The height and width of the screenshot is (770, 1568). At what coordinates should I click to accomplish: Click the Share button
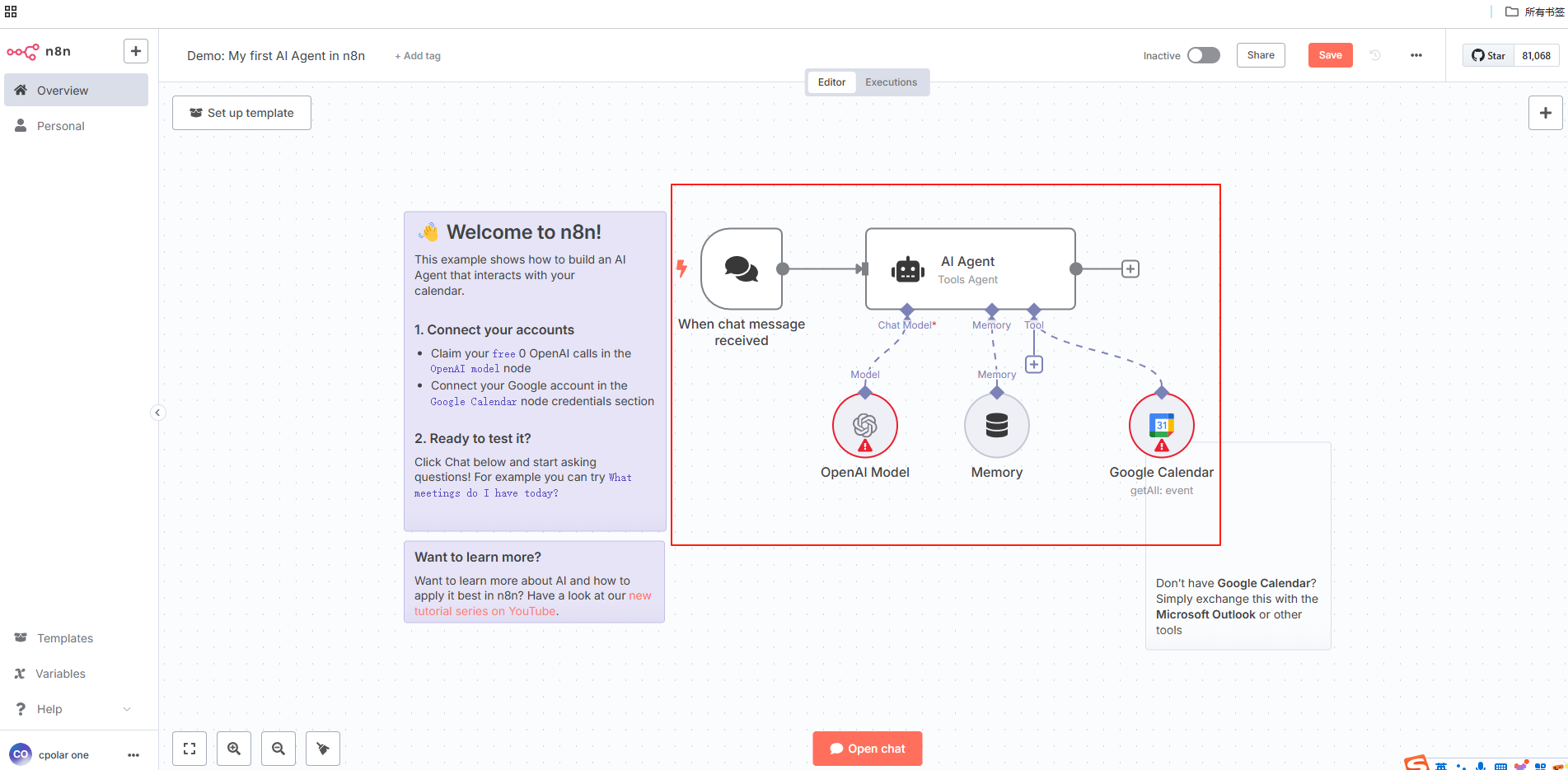pyautogui.click(x=1261, y=55)
